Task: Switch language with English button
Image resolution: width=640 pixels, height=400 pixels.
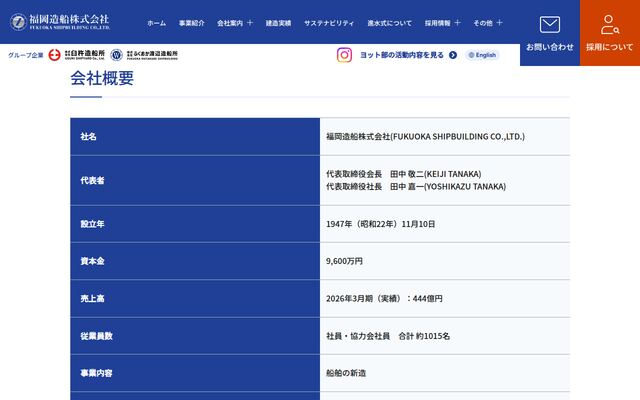Action: (482, 55)
